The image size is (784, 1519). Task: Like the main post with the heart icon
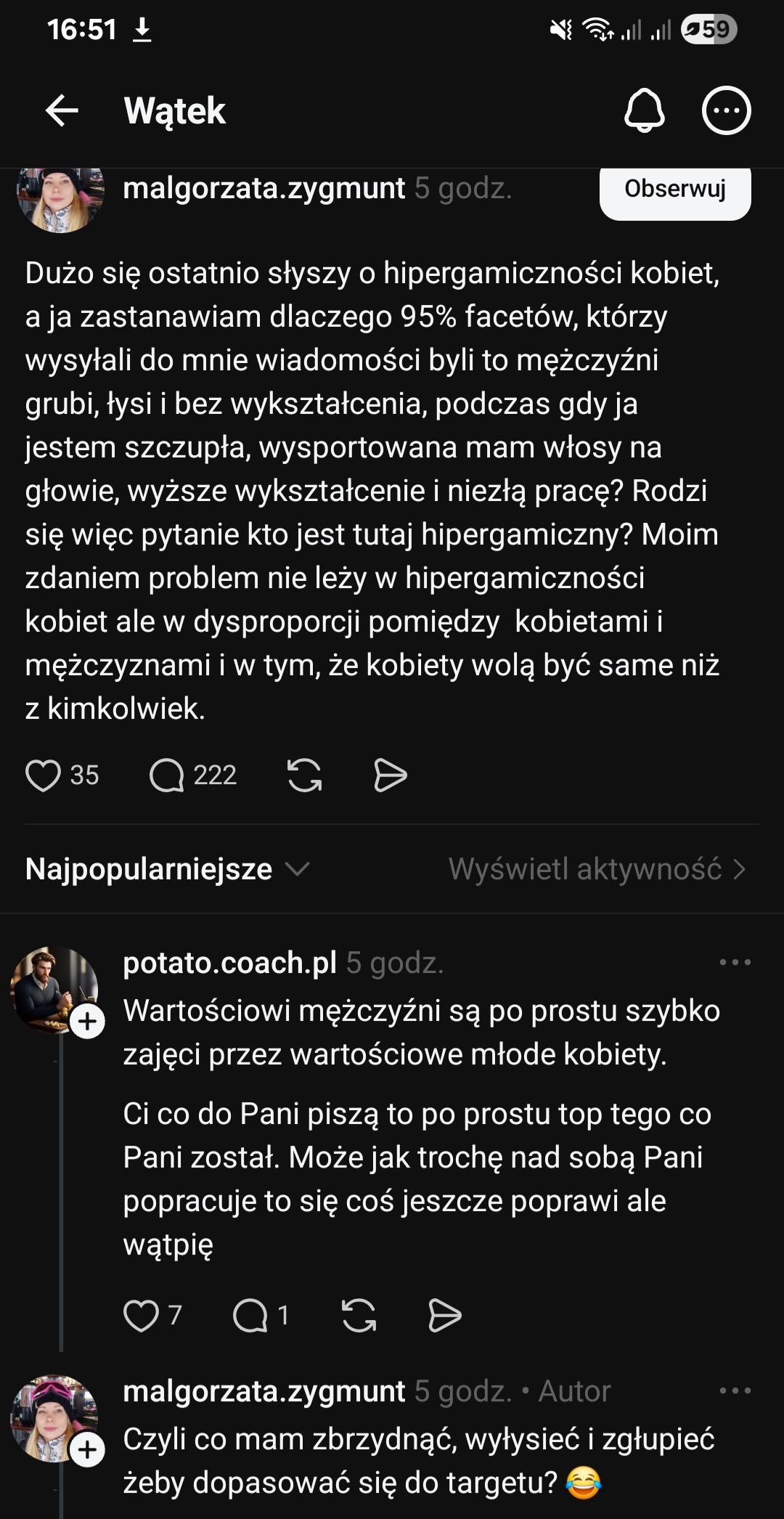[44, 775]
